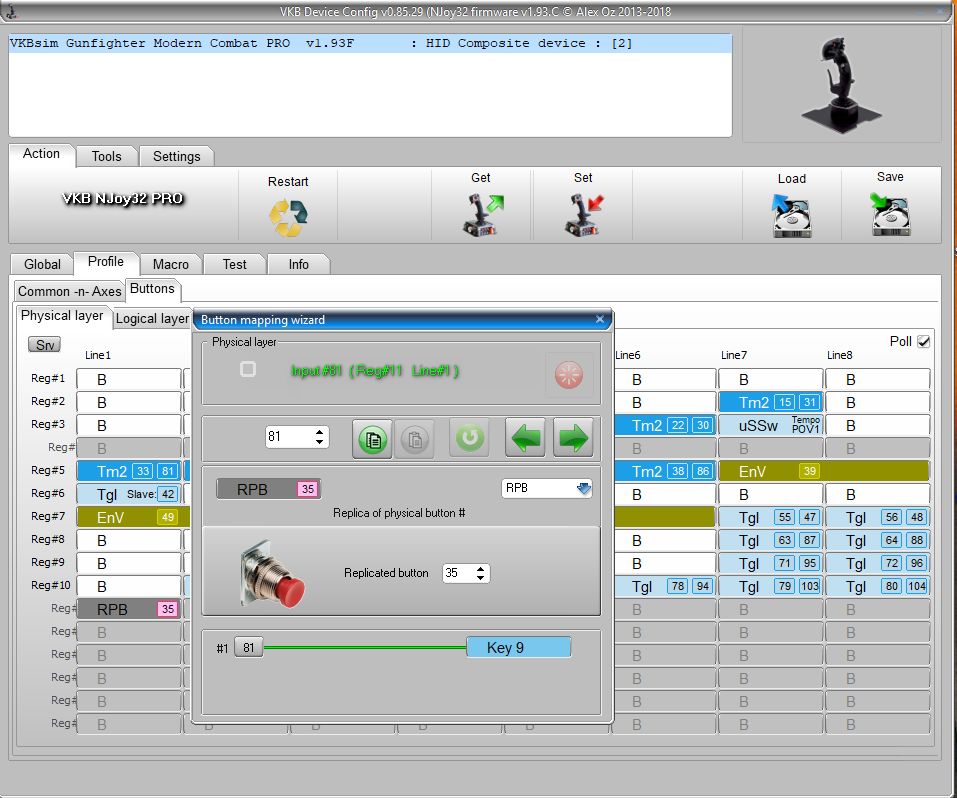This screenshot has height=798, width=957.
Task: Click the input number 81 spinner arrows
Action: click(x=321, y=437)
